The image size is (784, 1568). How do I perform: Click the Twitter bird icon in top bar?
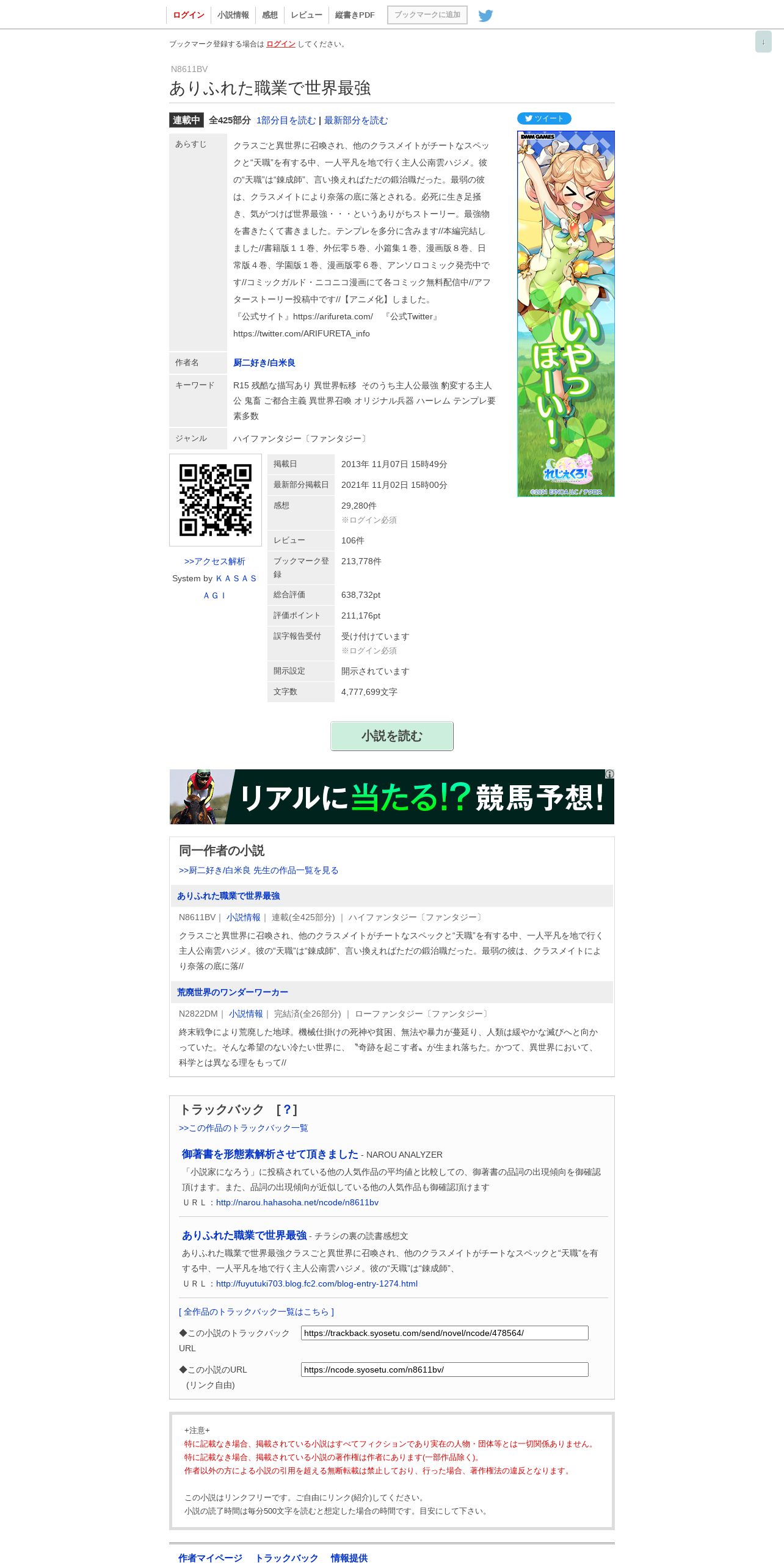485,15
